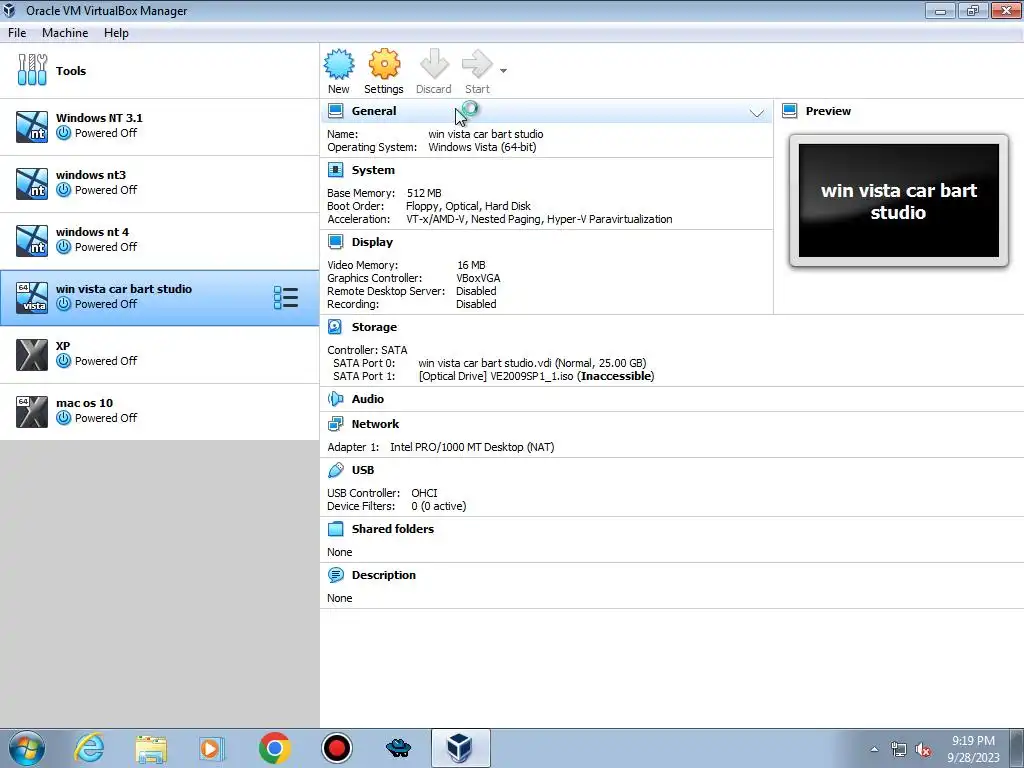Open the Audio settings heading link

click(x=368, y=398)
